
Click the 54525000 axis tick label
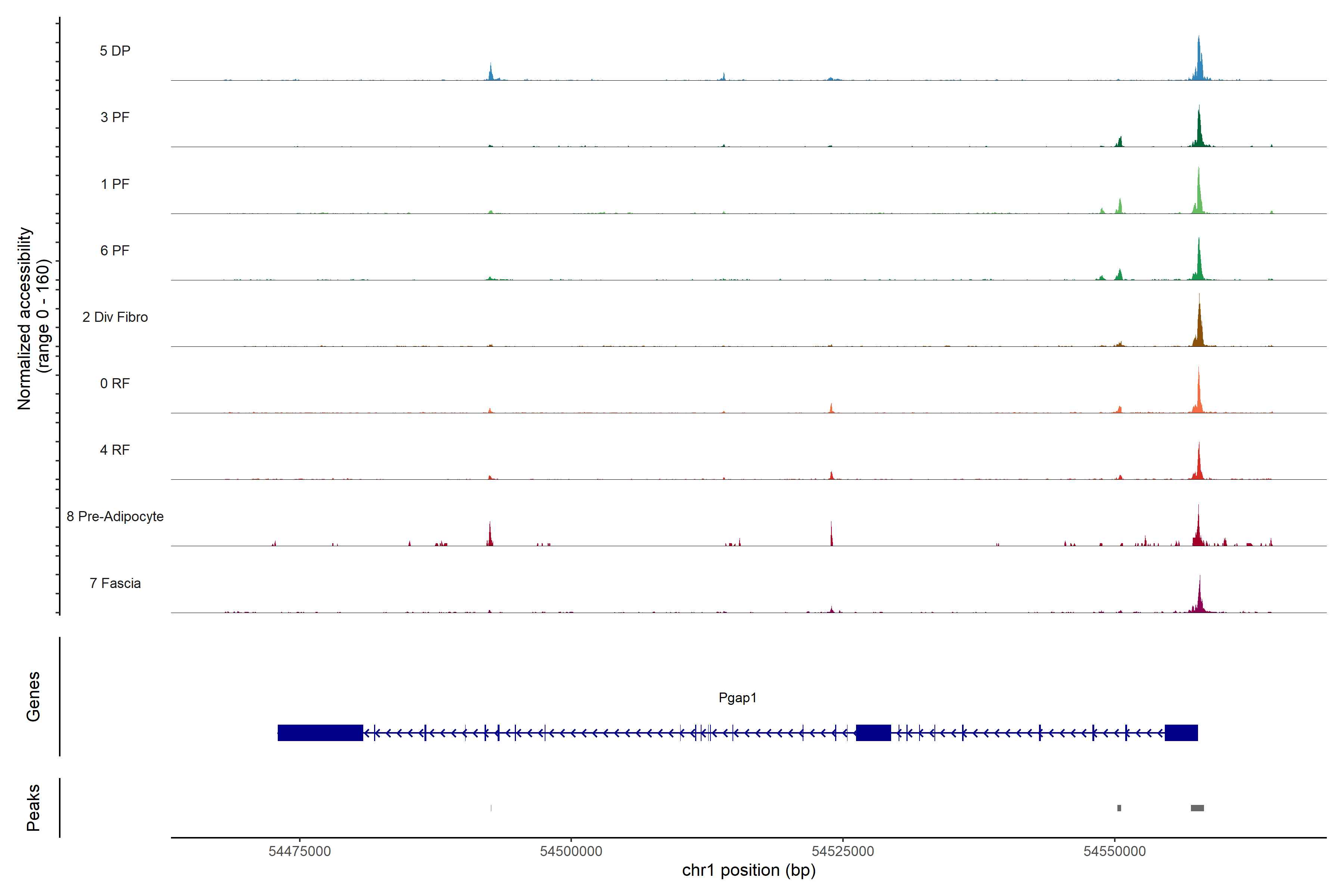[843, 852]
